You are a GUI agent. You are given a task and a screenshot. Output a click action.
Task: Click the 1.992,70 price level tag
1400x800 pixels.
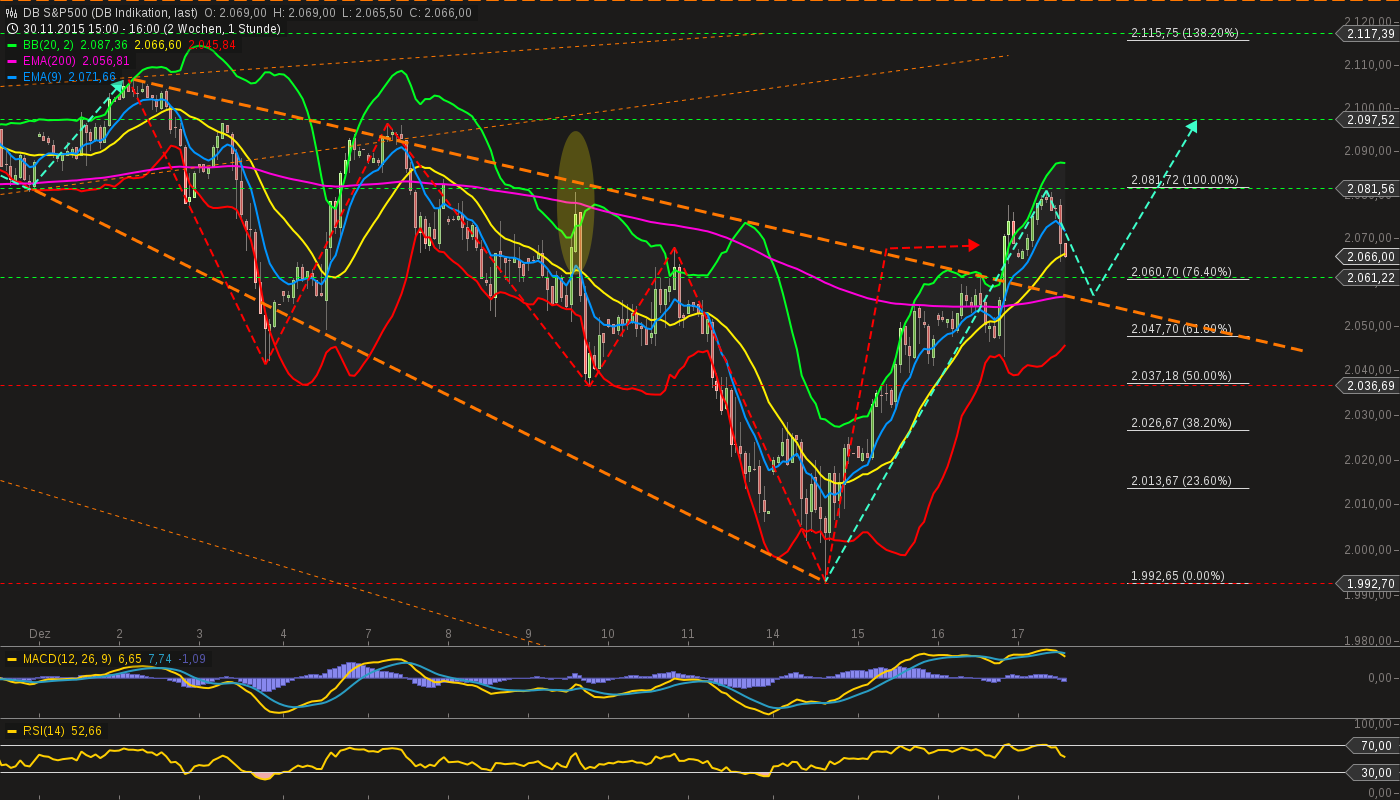coord(1368,584)
